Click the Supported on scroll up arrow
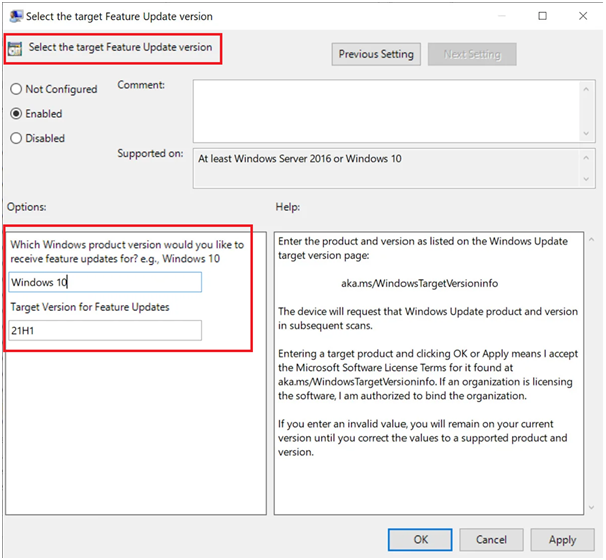 click(x=586, y=158)
